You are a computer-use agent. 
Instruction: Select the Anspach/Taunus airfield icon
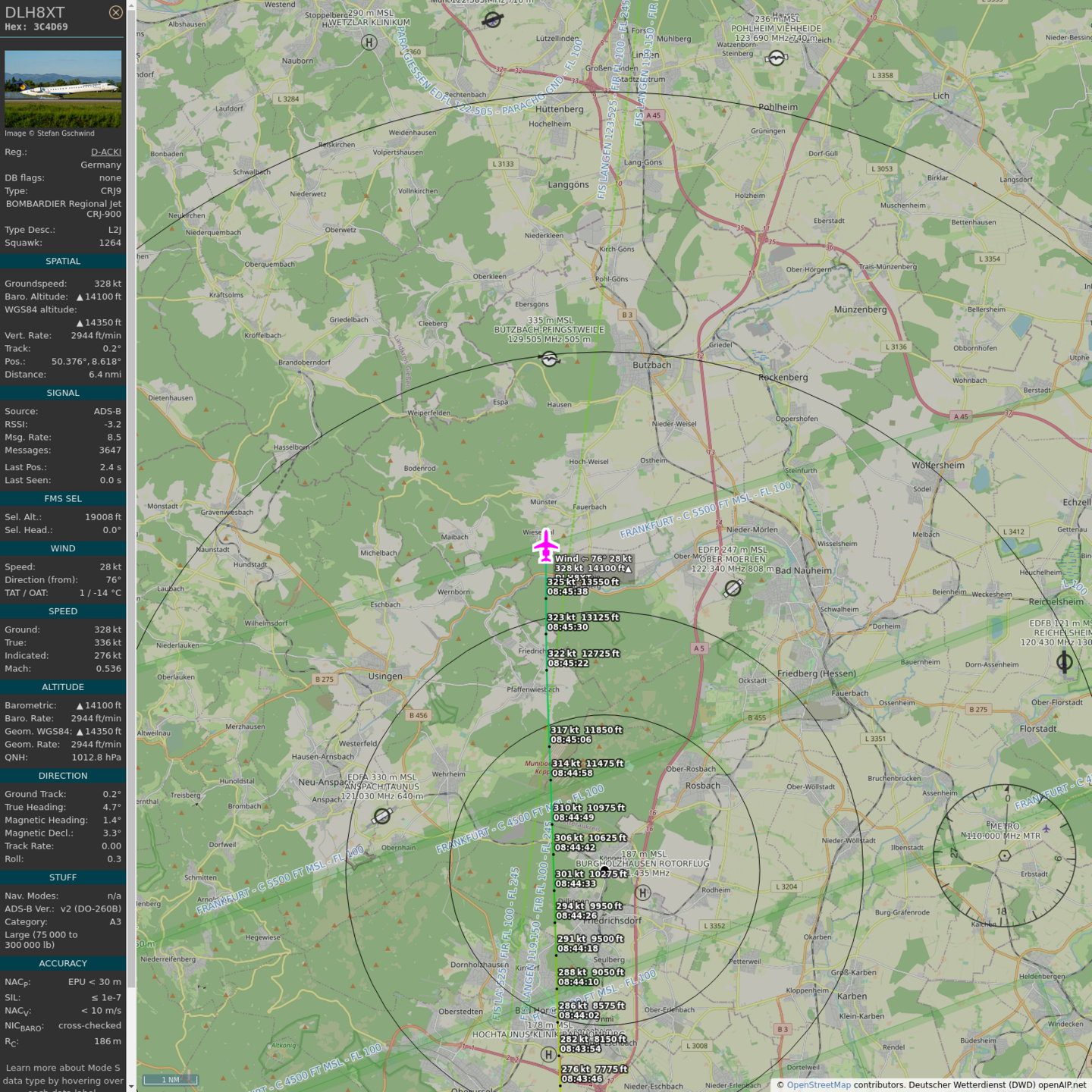click(x=382, y=816)
